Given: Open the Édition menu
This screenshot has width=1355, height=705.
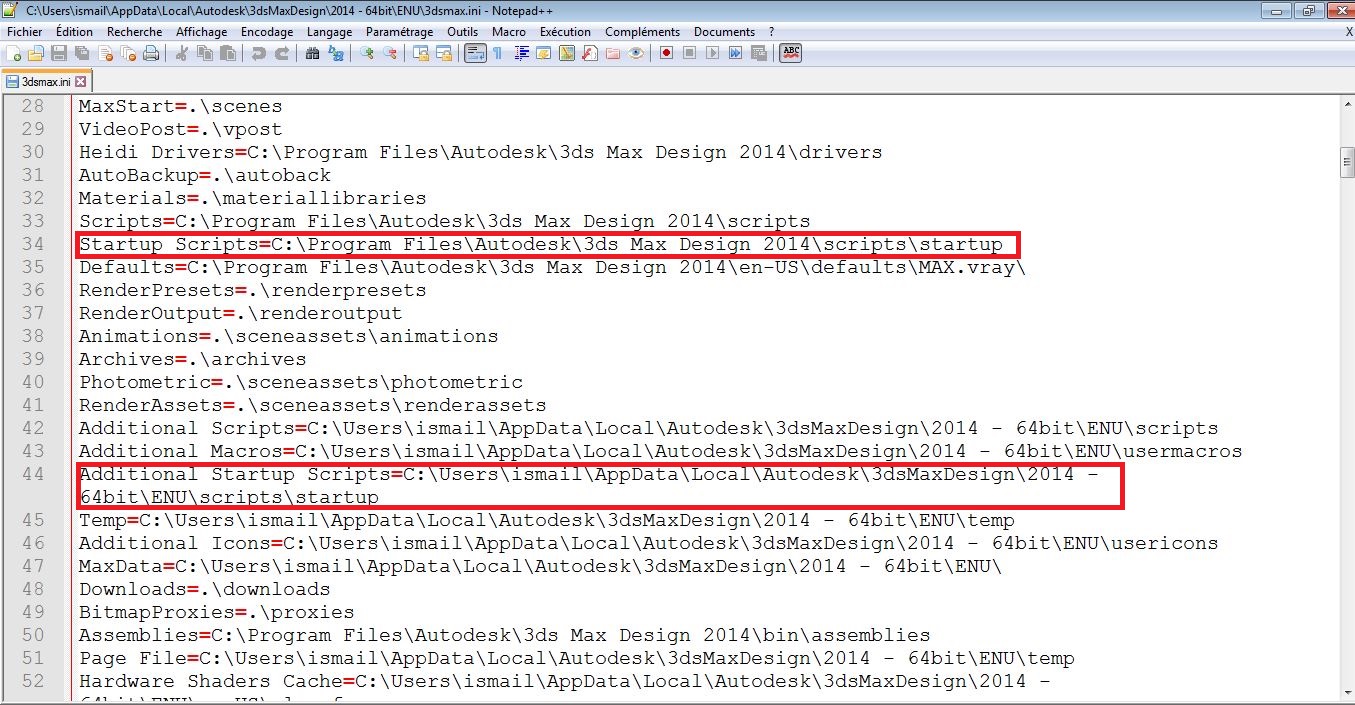Looking at the screenshot, I should pos(75,32).
